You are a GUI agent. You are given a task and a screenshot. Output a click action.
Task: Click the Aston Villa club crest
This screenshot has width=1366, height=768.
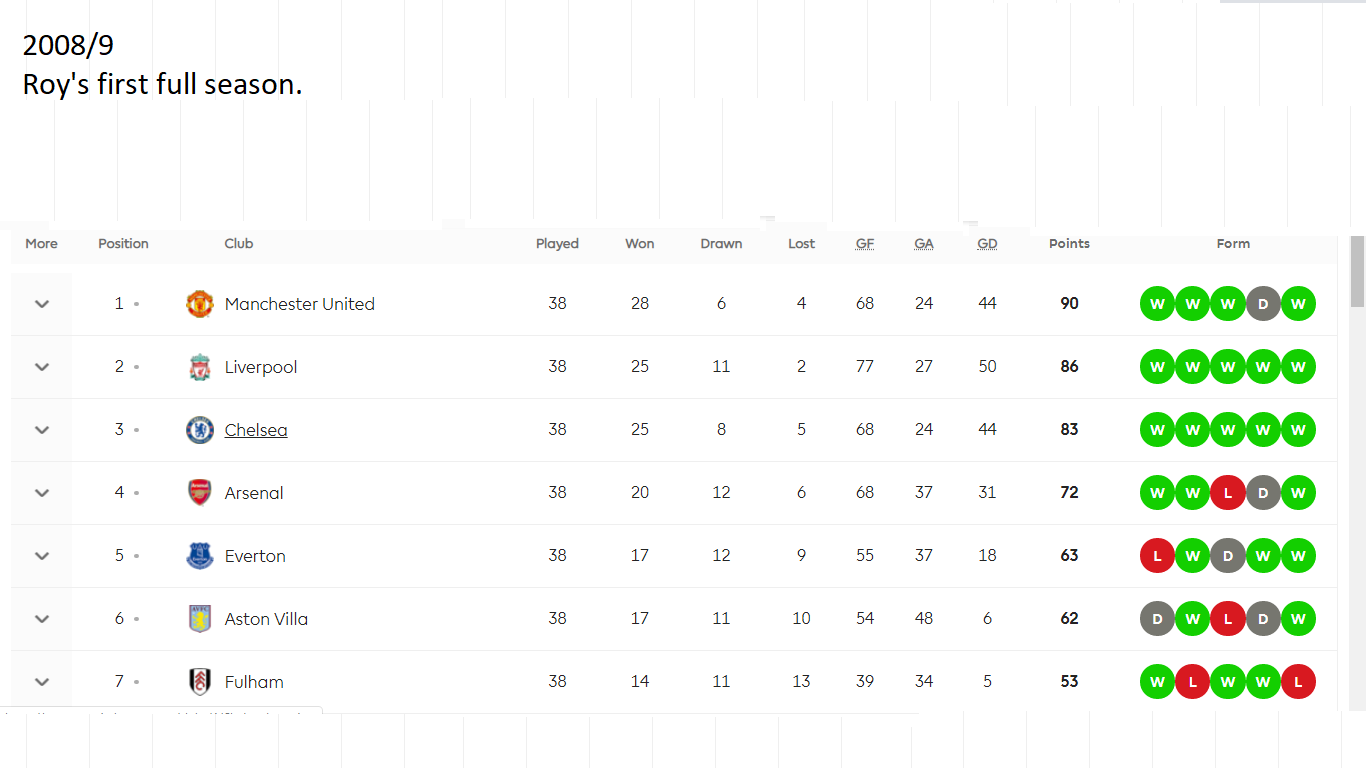(200, 619)
